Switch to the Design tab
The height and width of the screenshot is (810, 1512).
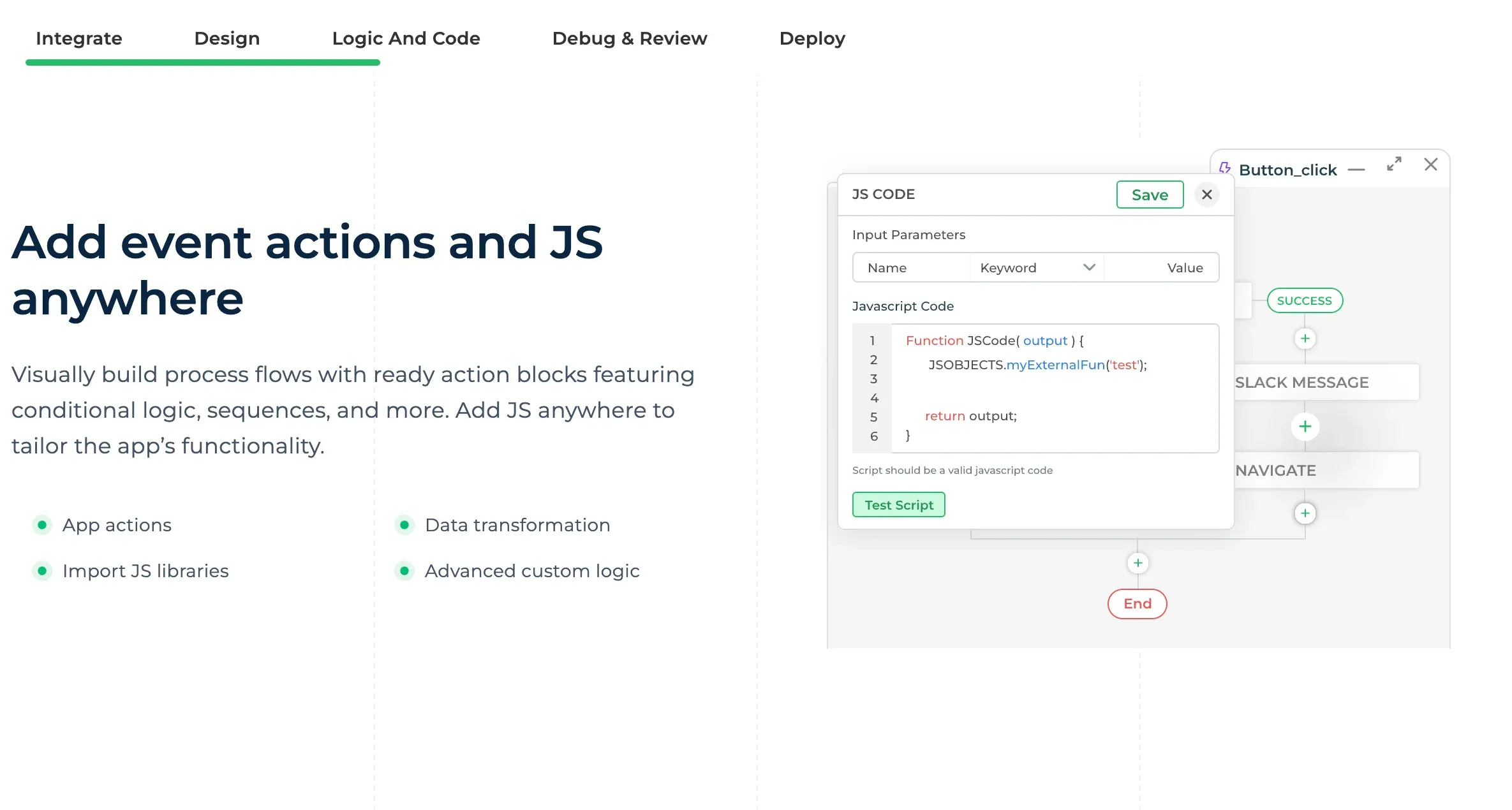[x=227, y=38]
